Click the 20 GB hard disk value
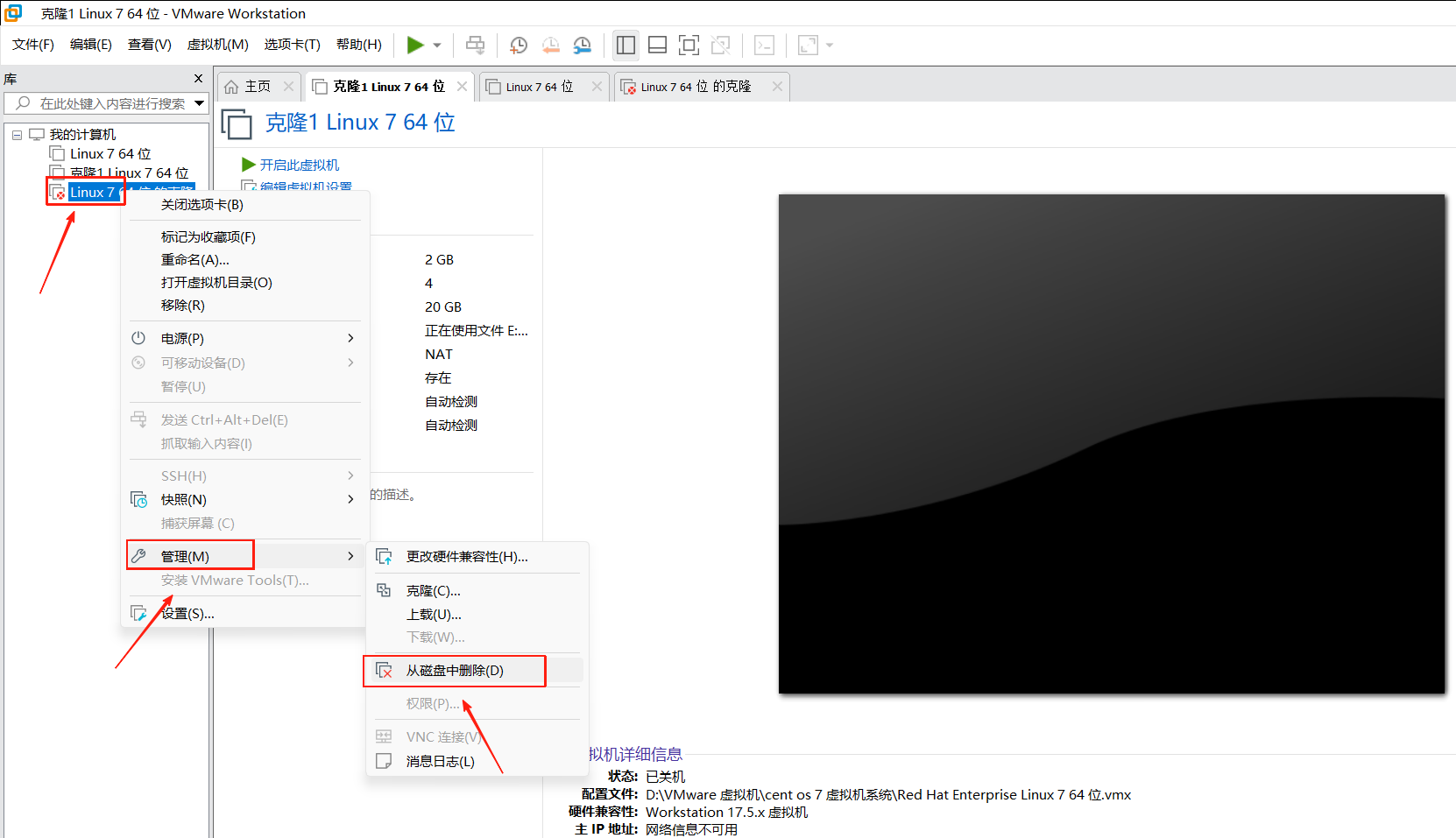The height and width of the screenshot is (838, 1456). coord(443,307)
